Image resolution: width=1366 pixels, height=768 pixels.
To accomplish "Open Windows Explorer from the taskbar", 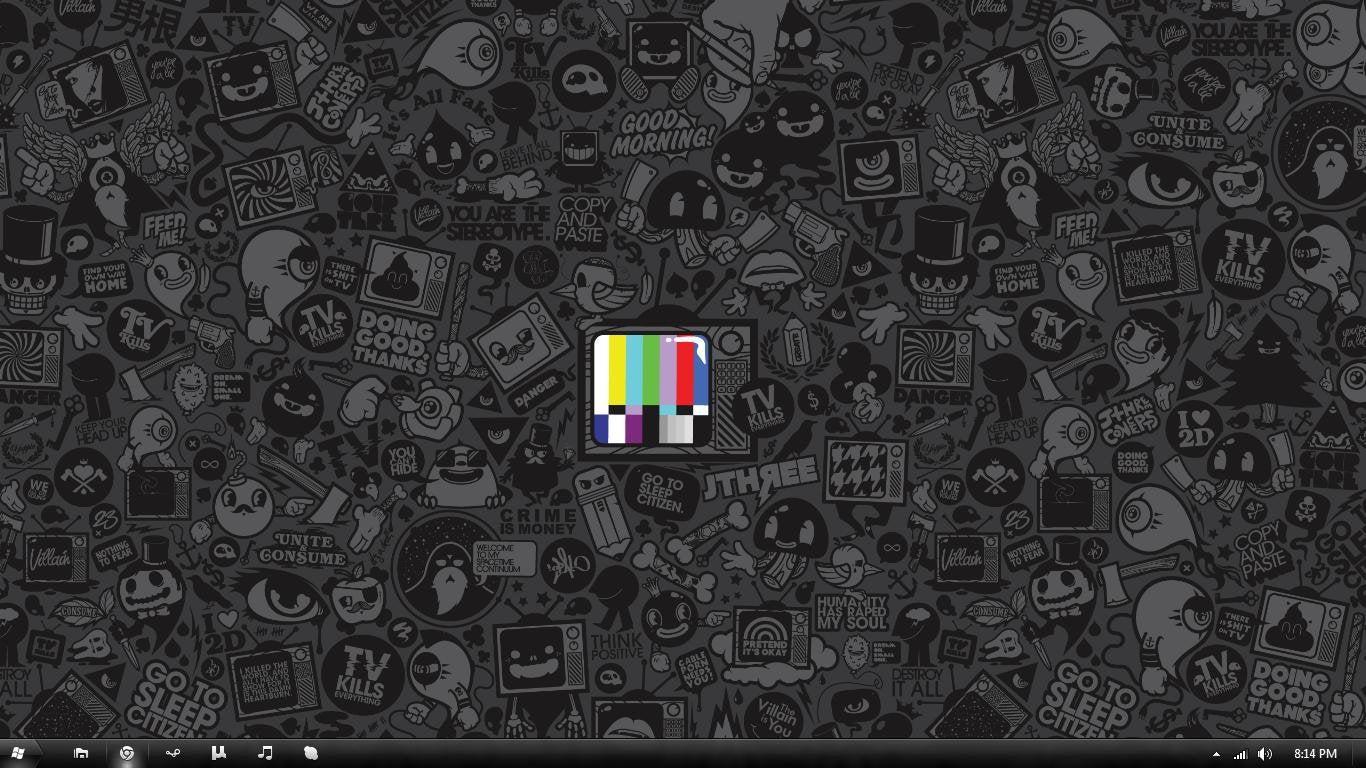I will click(81, 753).
